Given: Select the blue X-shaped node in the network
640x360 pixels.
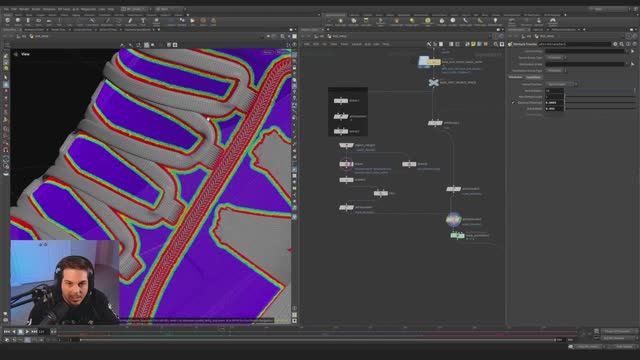Looking at the screenshot, I should [433, 83].
